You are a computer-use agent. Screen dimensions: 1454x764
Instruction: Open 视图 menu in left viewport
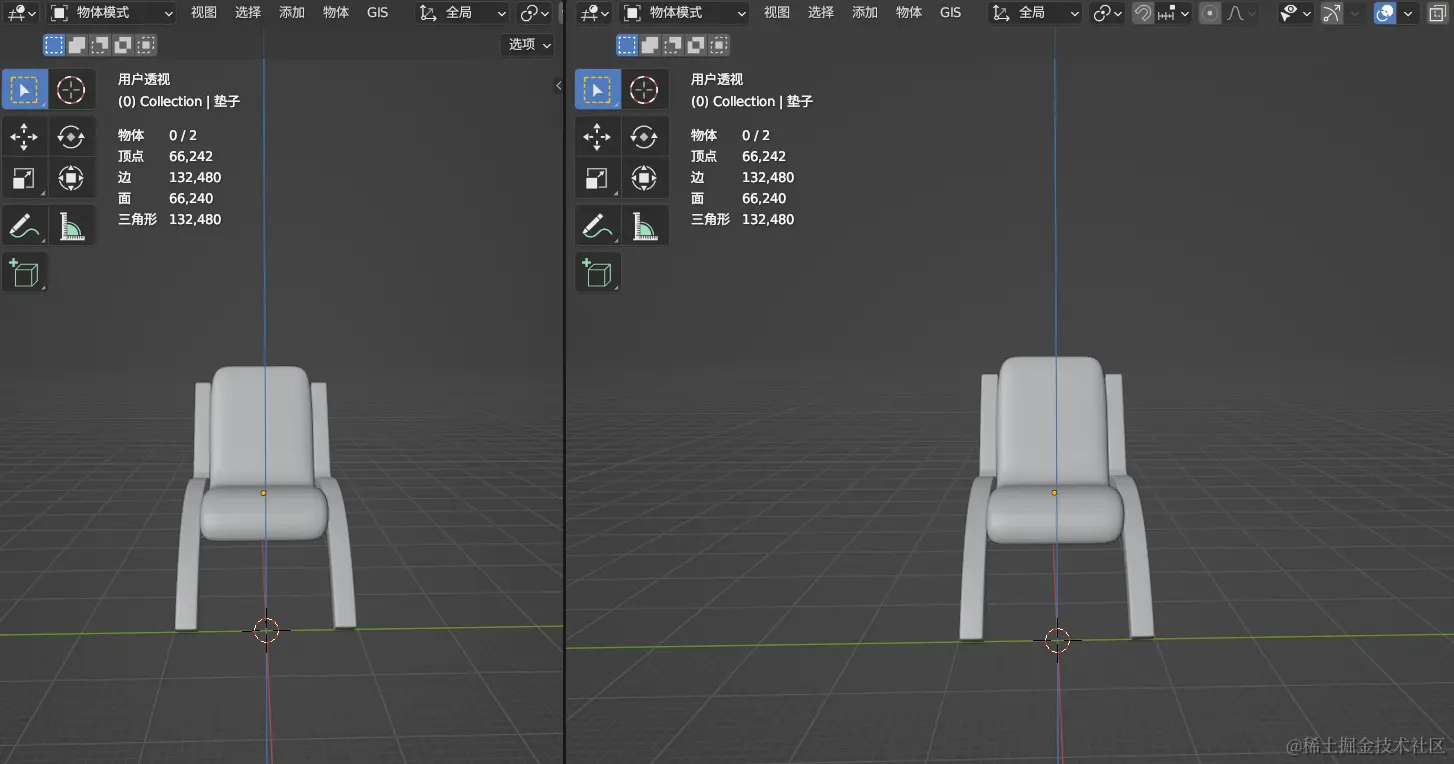tap(204, 13)
